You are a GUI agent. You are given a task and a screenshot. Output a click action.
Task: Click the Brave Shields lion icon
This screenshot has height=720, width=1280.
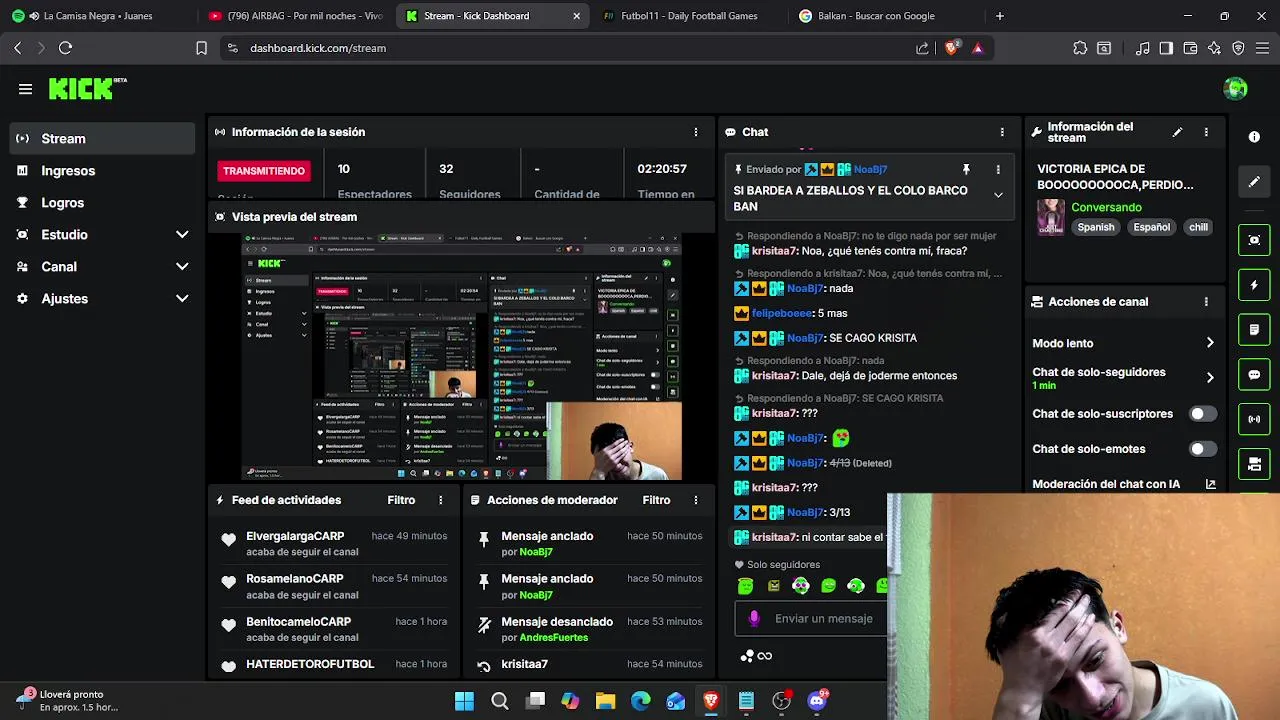pos(951,48)
